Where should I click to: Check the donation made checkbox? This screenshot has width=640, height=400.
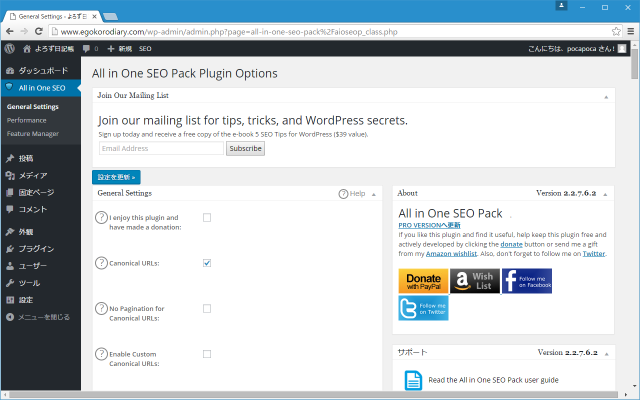(x=207, y=217)
